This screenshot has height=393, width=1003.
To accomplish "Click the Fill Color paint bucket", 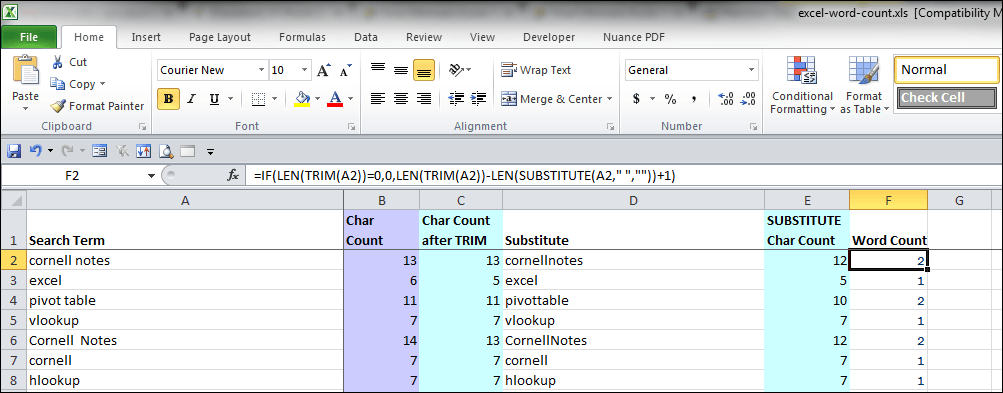I will tap(302, 99).
